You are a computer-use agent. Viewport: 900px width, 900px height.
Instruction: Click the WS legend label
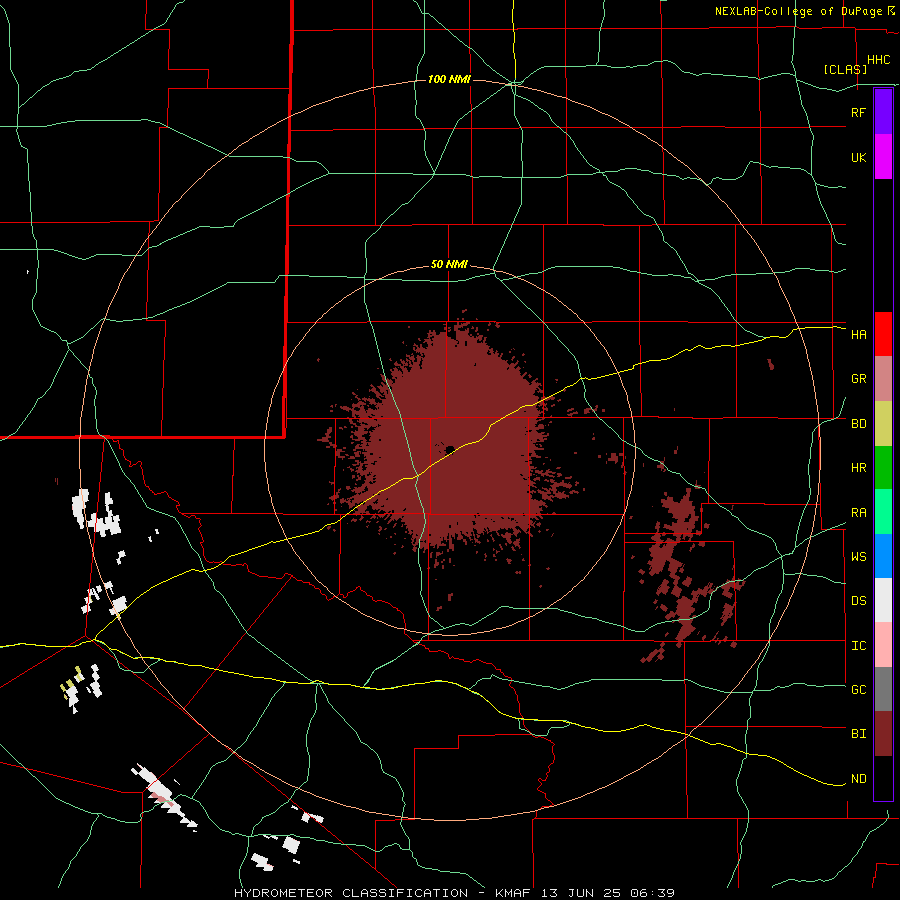pos(858,557)
